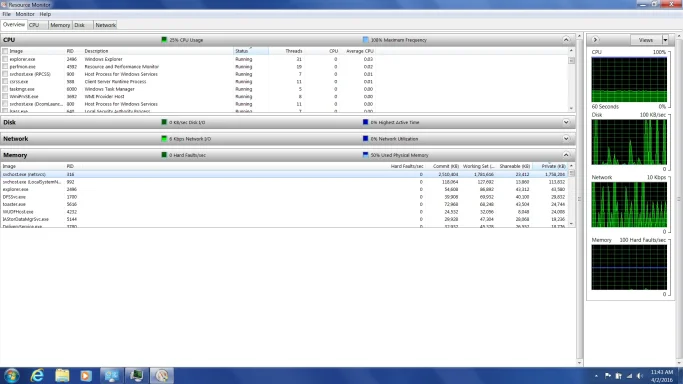683x384 pixels.
Task: Click the green Network I/O indicator square
Action: [164, 138]
